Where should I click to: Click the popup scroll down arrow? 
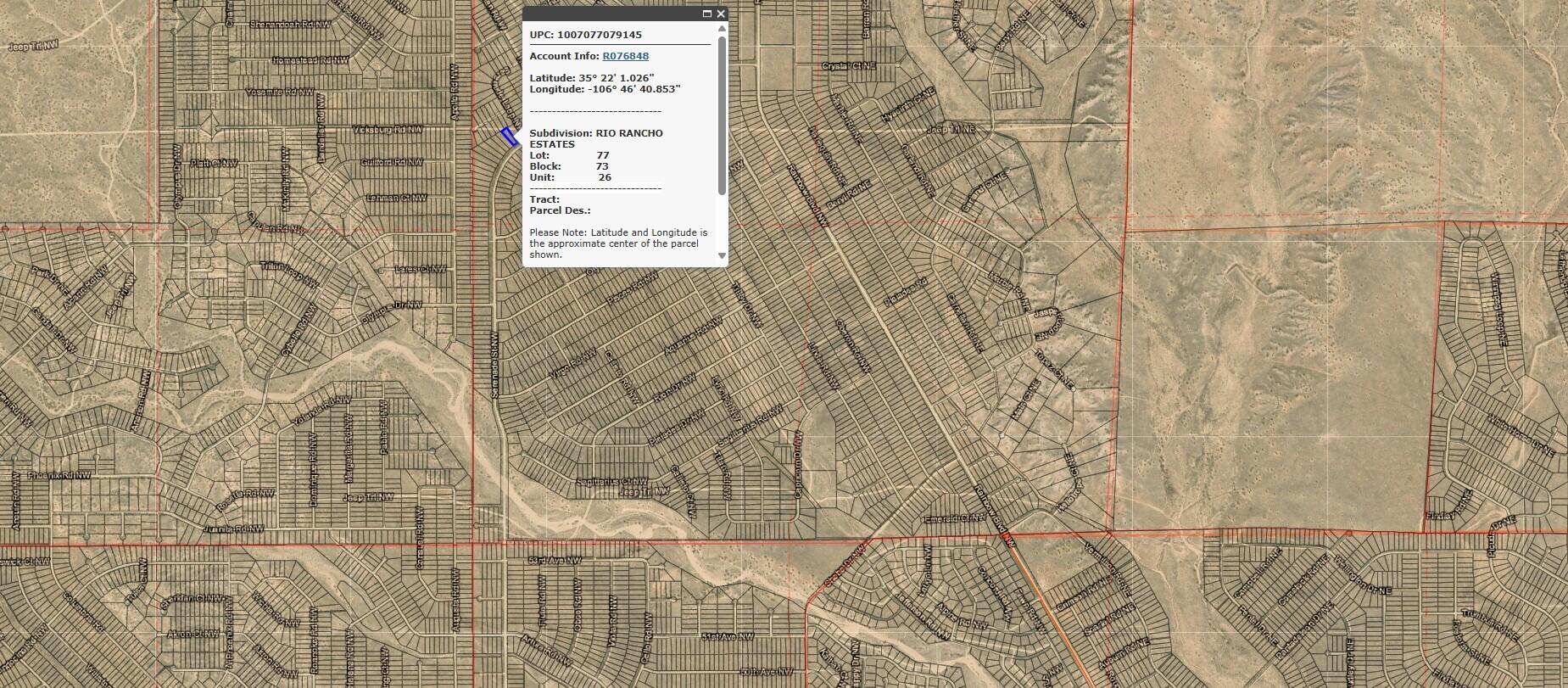pos(723,255)
